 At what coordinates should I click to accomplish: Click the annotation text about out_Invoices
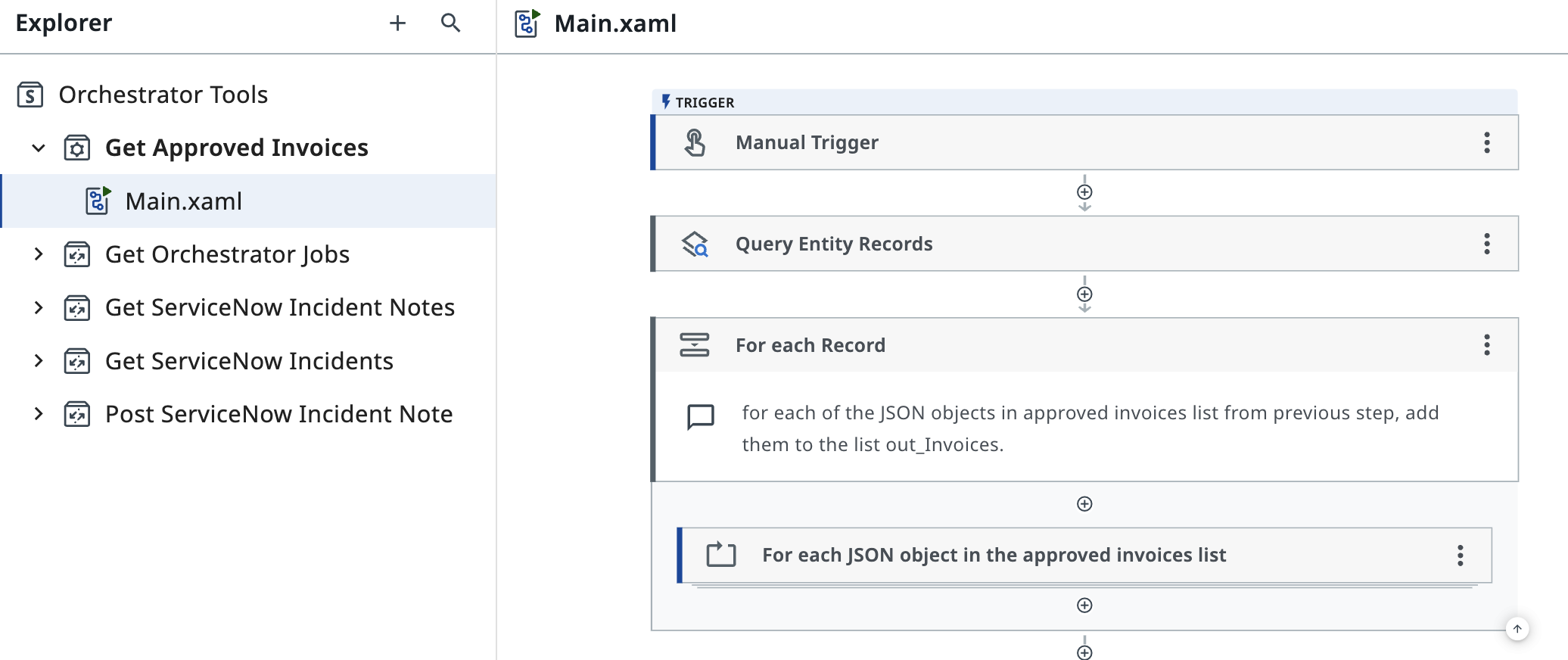(1090, 428)
